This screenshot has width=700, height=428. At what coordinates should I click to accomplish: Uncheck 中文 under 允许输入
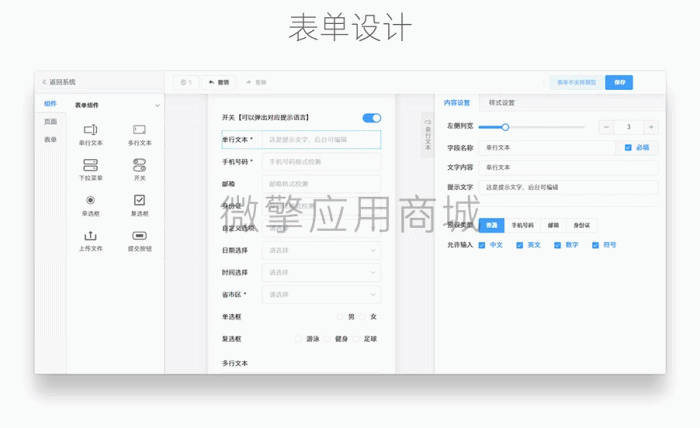click(x=482, y=245)
